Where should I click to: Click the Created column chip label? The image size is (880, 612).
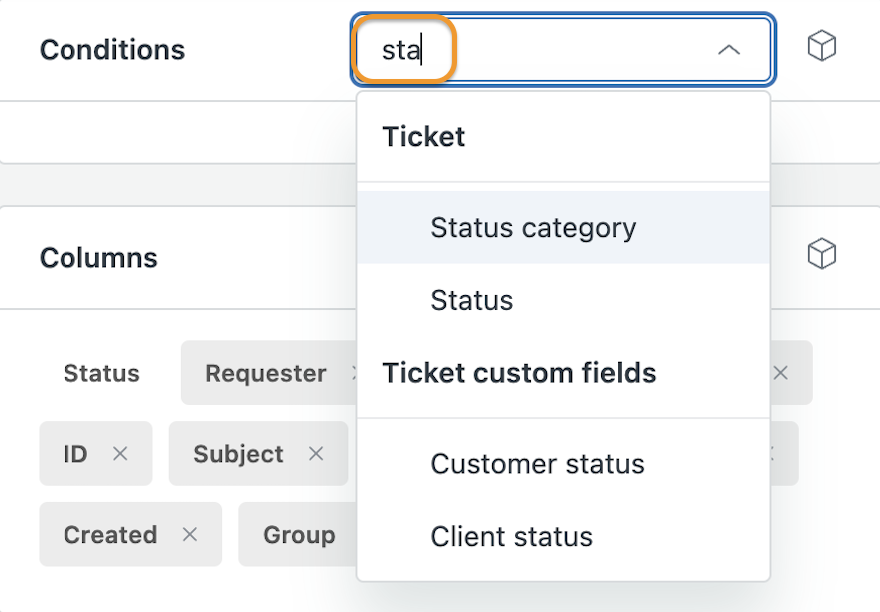(x=110, y=535)
